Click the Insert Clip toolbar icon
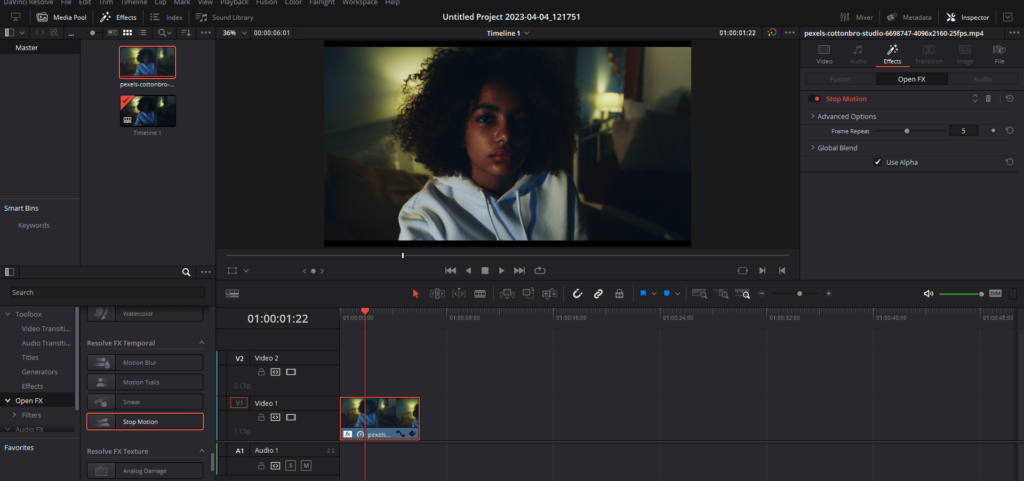Image resolution: width=1024 pixels, height=481 pixels. 507,294
